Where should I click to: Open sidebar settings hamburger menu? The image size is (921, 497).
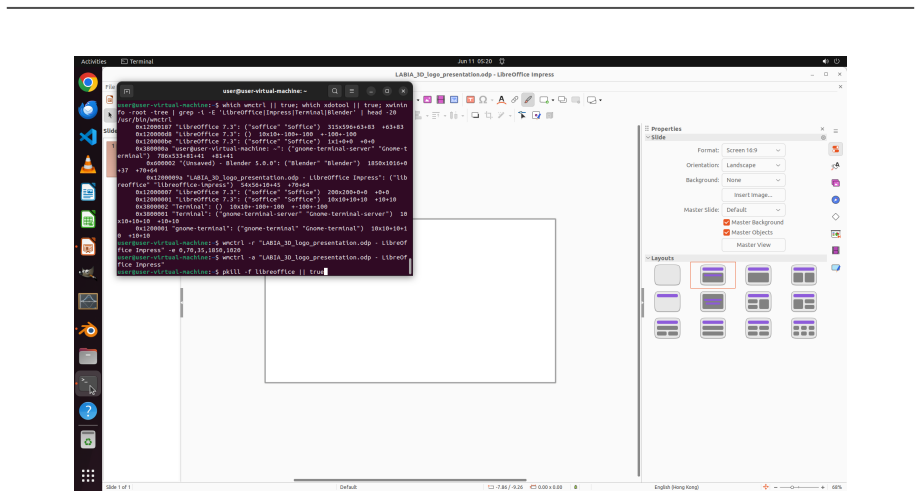coord(835,131)
